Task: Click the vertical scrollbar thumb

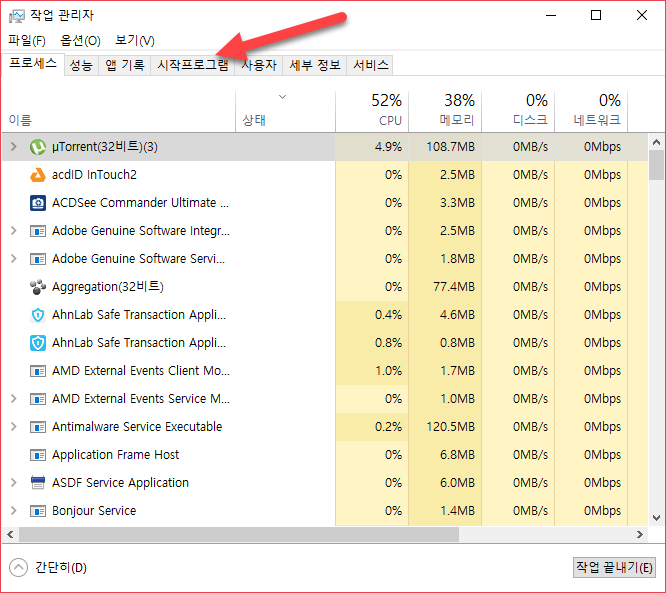Action: (656, 165)
